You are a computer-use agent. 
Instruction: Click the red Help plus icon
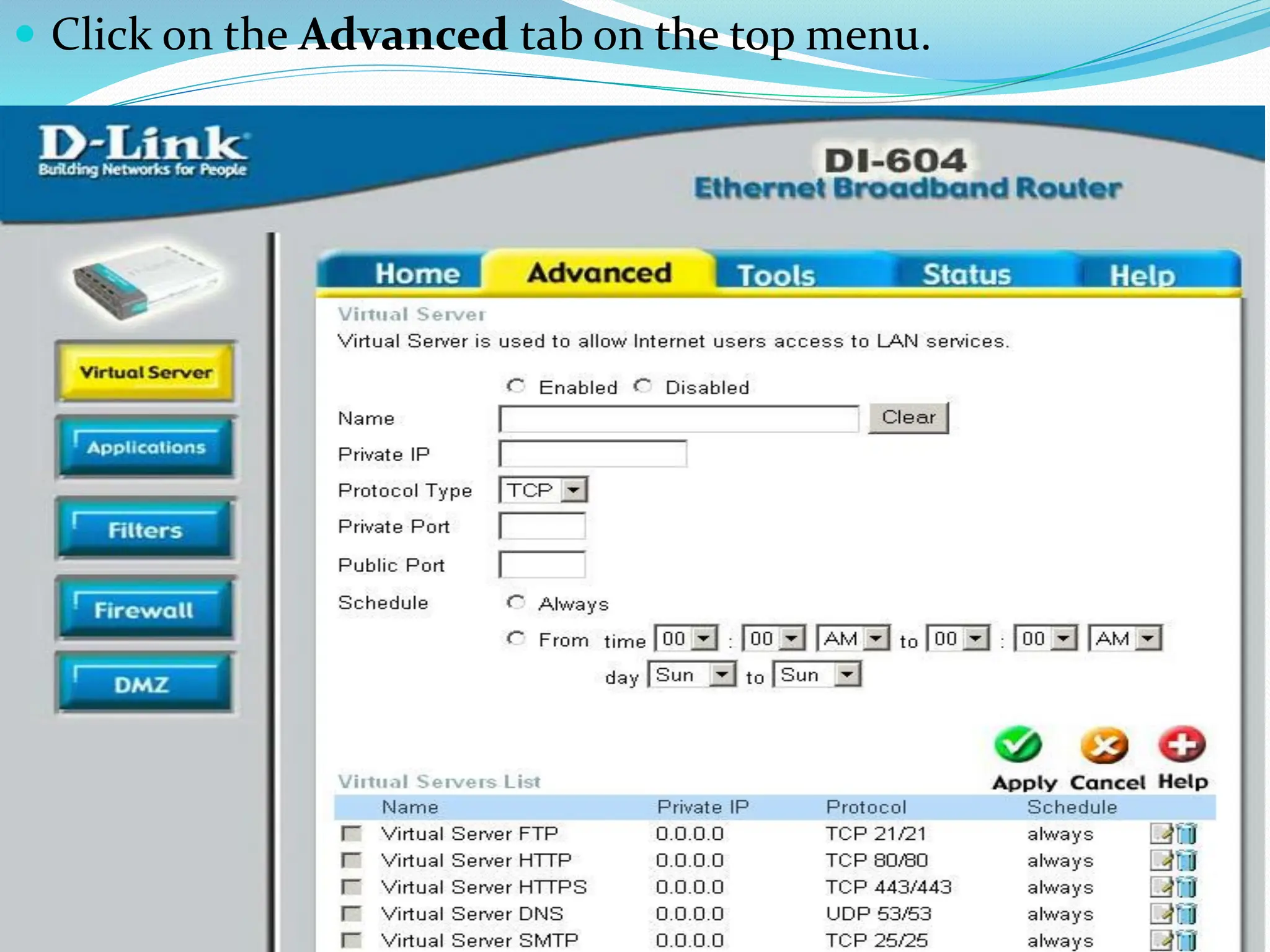click(1182, 744)
